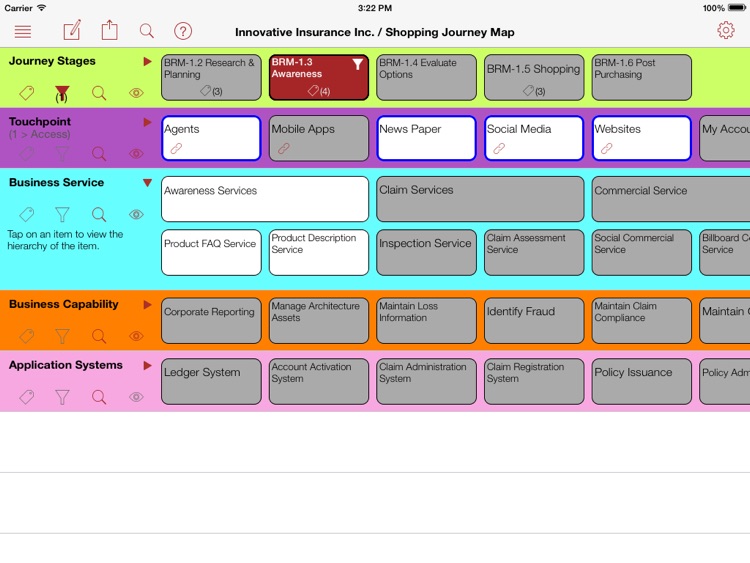This screenshot has height=563, width=750.
Task: Open the Claim Assessment Service card
Action: pyautogui.click(x=534, y=253)
